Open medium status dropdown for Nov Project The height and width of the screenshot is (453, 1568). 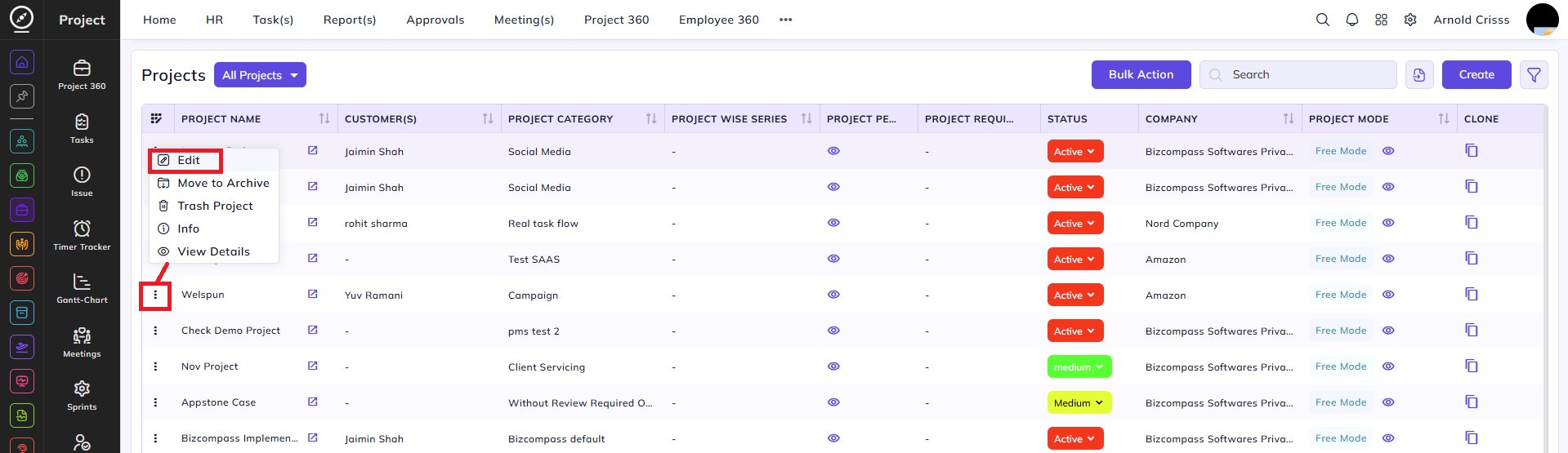pos(1079,366)
